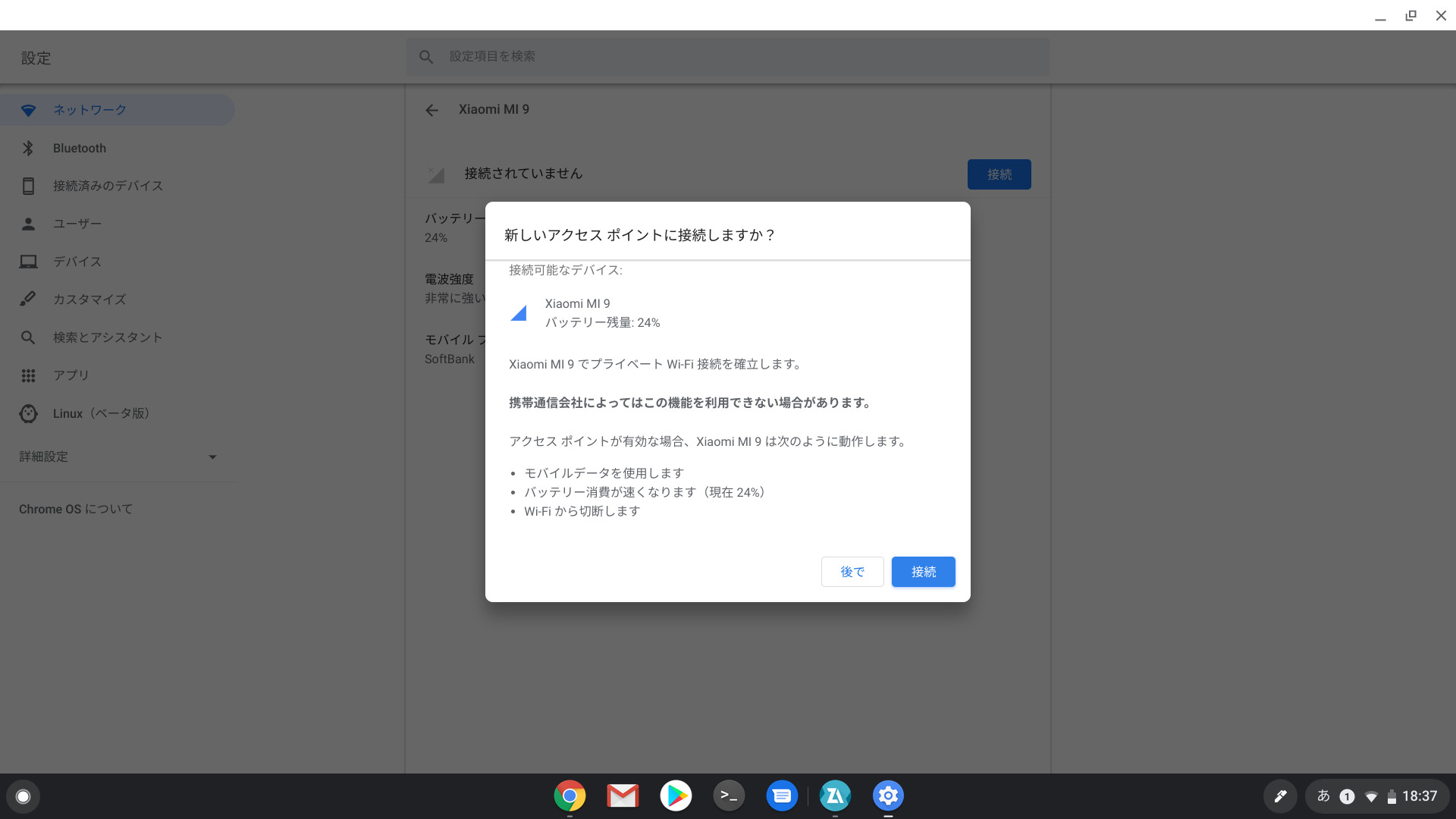Click the 接続可能なデバイス: label

[x=565, y=270]
